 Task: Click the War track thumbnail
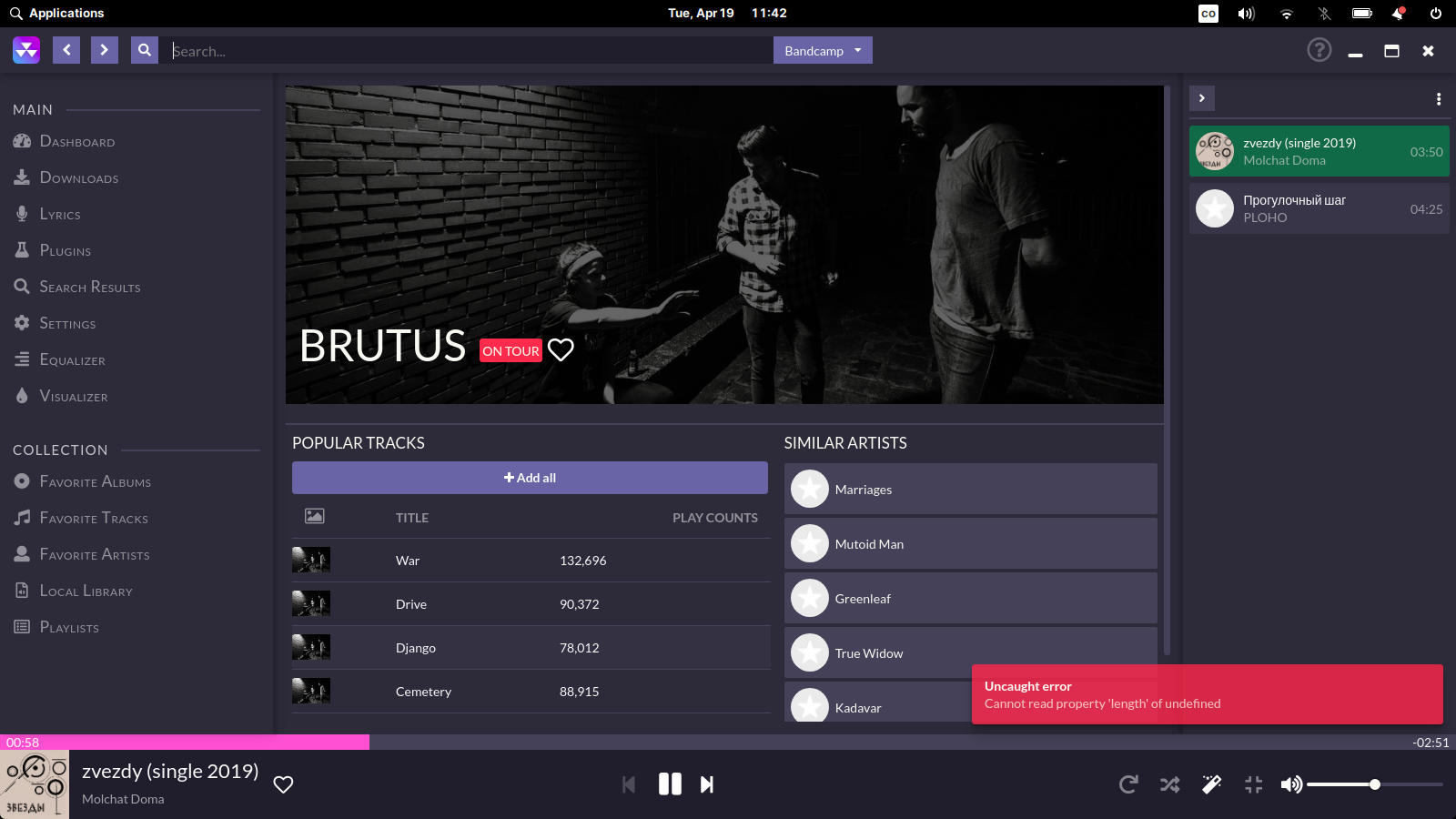[x=311, y=560]
